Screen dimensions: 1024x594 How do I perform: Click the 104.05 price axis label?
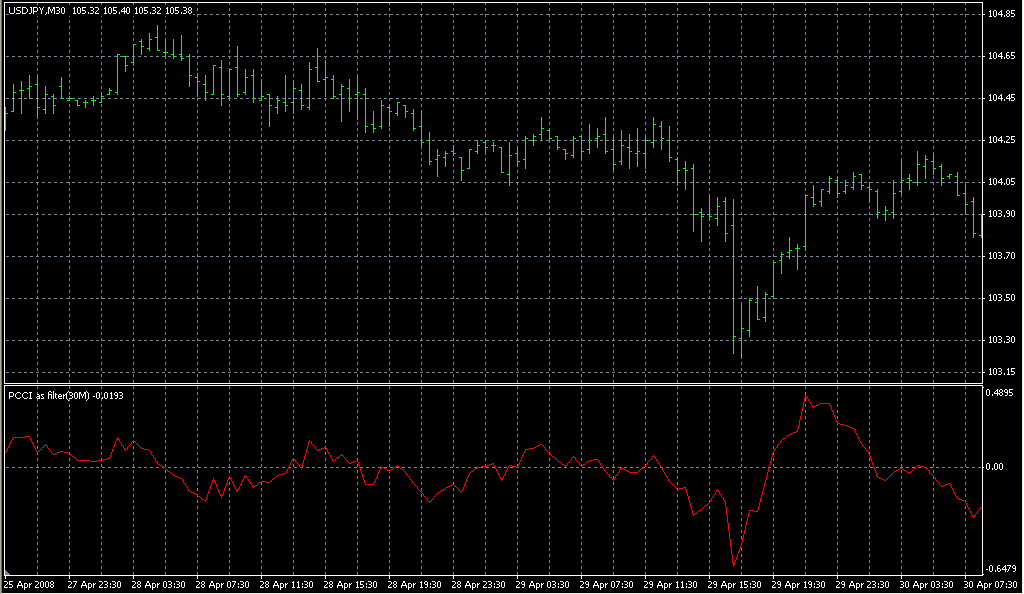[x=1001, y=182]
